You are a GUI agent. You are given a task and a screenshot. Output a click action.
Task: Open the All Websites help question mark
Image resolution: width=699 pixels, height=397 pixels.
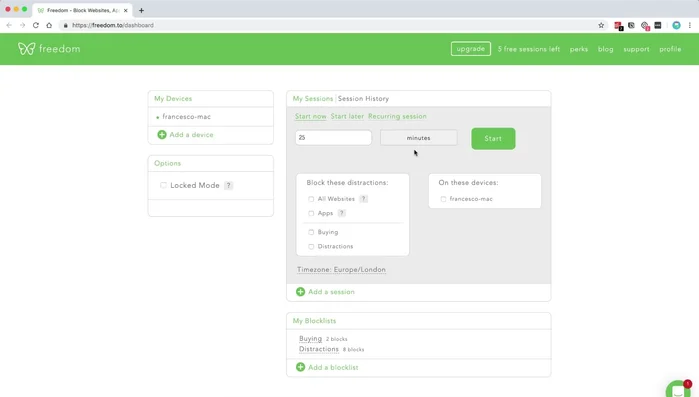pyautogui.click(x=363, y=199)
